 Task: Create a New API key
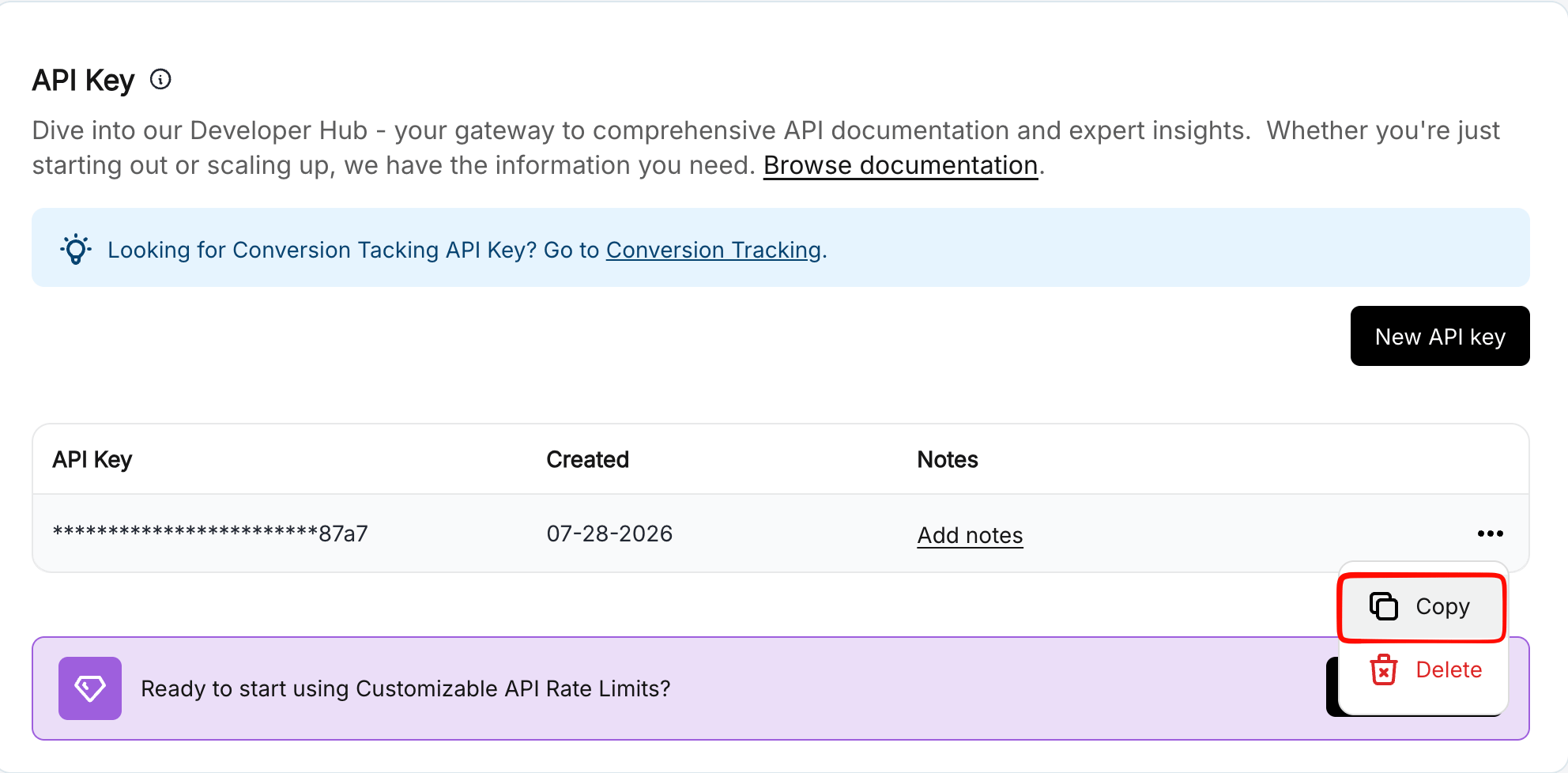point(1440,336)
